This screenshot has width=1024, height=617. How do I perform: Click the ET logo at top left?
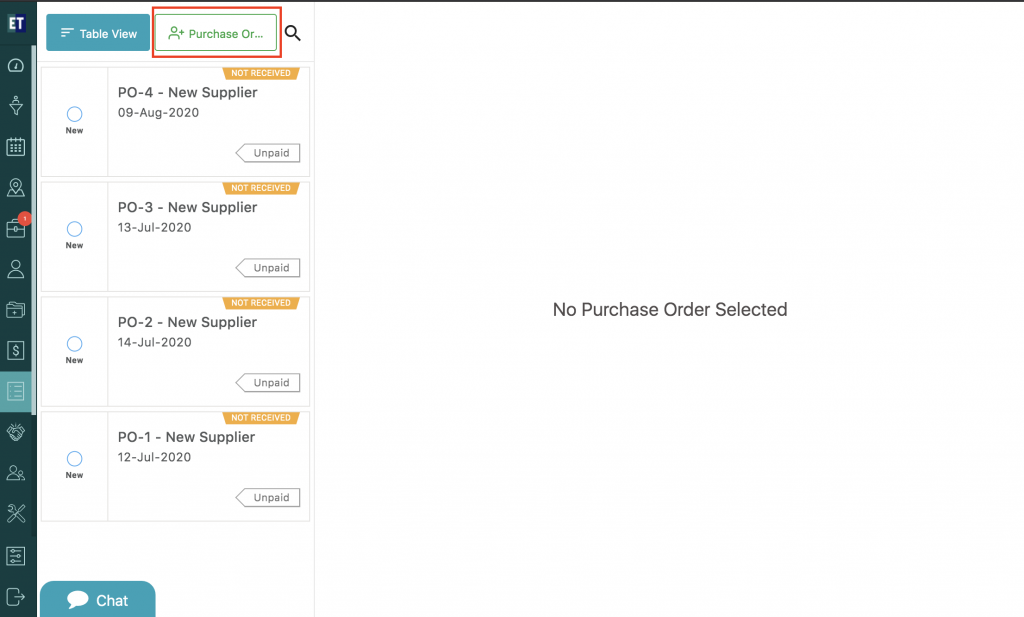tap(16, 24)
